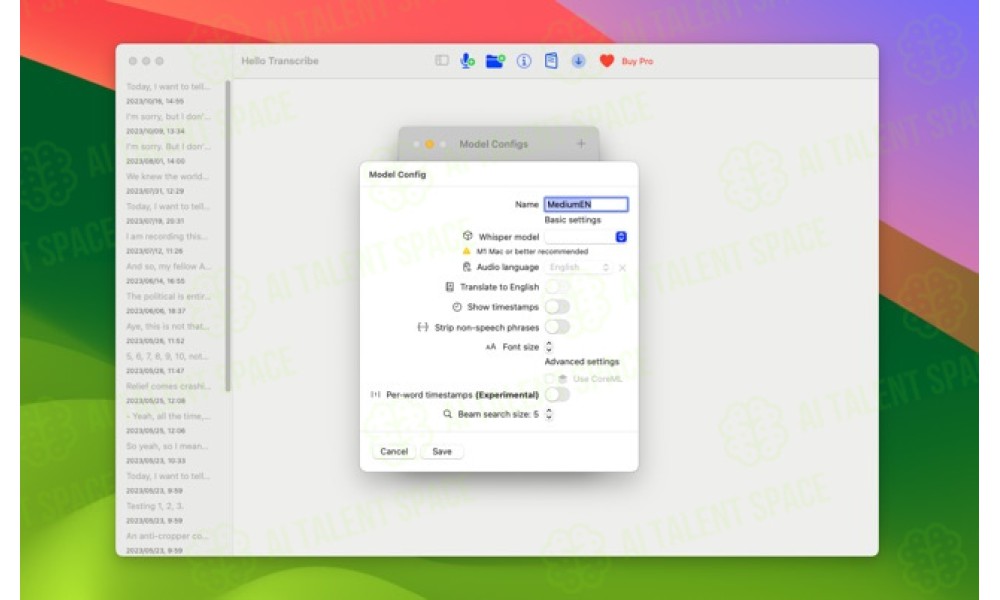The image size is (1000, 600).
Task: Open the Whisper model dropdown
Action: (x=585, y=237)
